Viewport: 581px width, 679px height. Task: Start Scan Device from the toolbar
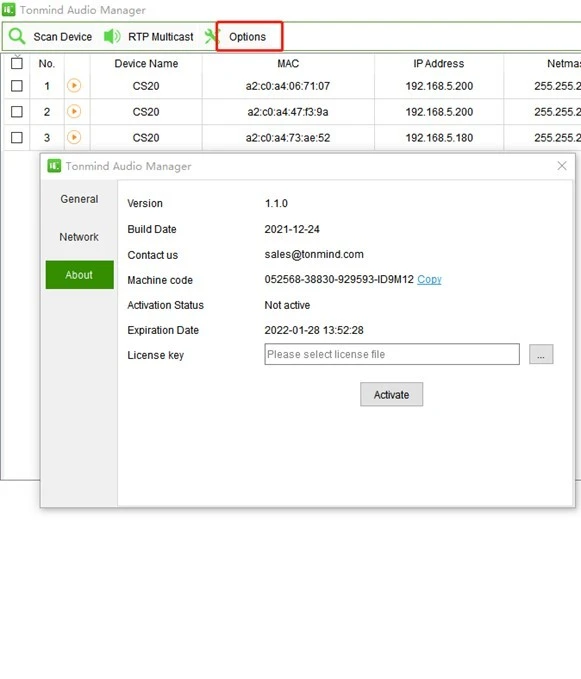click(x=63, y=37)
